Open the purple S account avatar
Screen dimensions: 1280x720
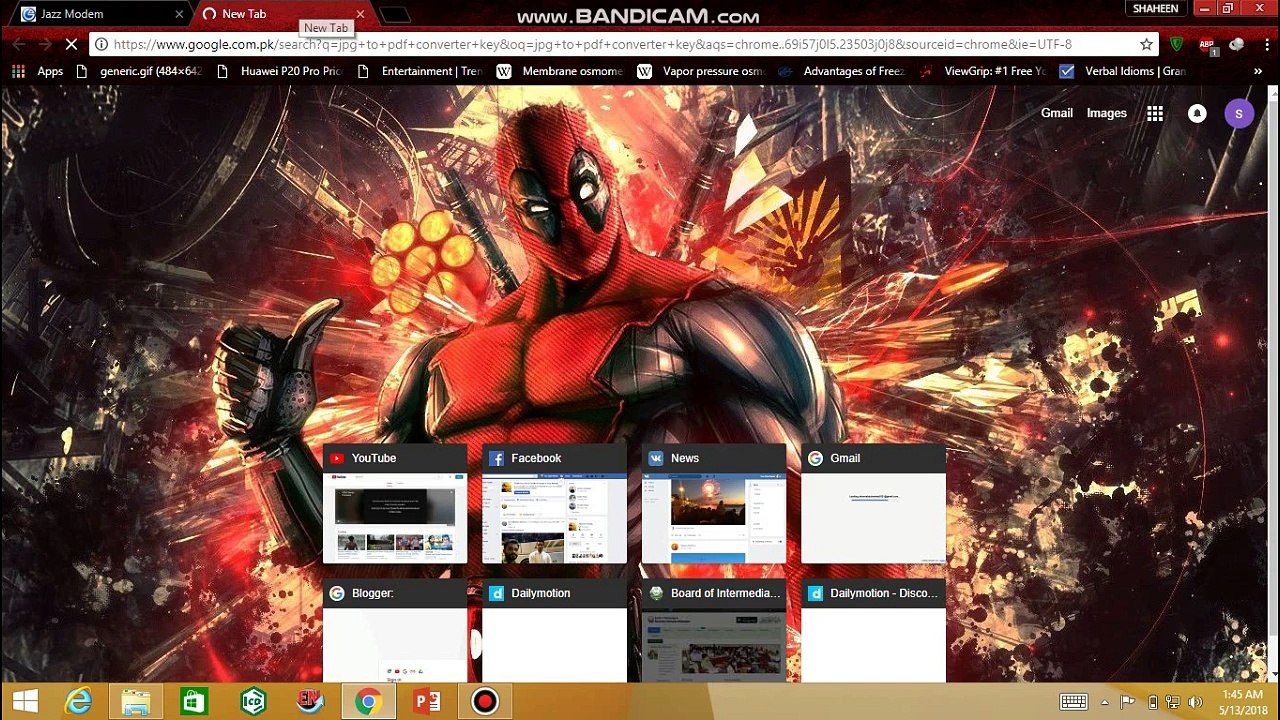[x=1239, y=114]
